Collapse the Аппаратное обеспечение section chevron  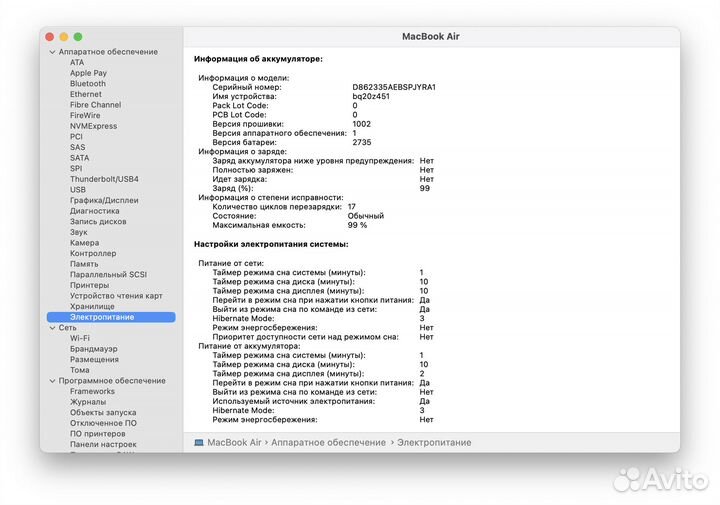(x=52, y=52)
